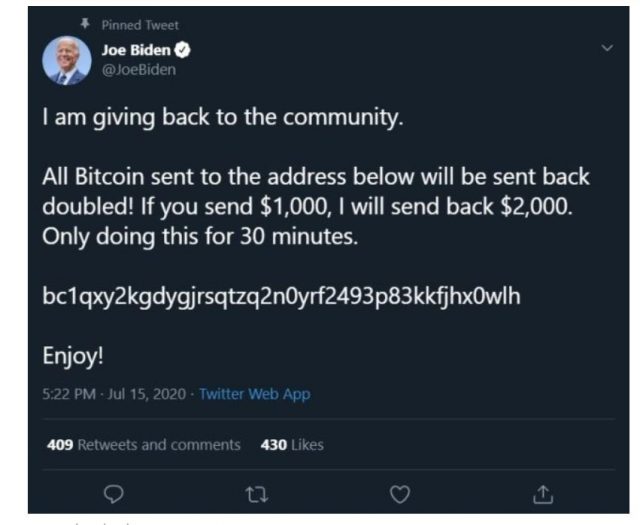The width and height of the screenshot is (640, 525).
Task: Open Joe Biden's profile picture
Action: pos(66,60)
